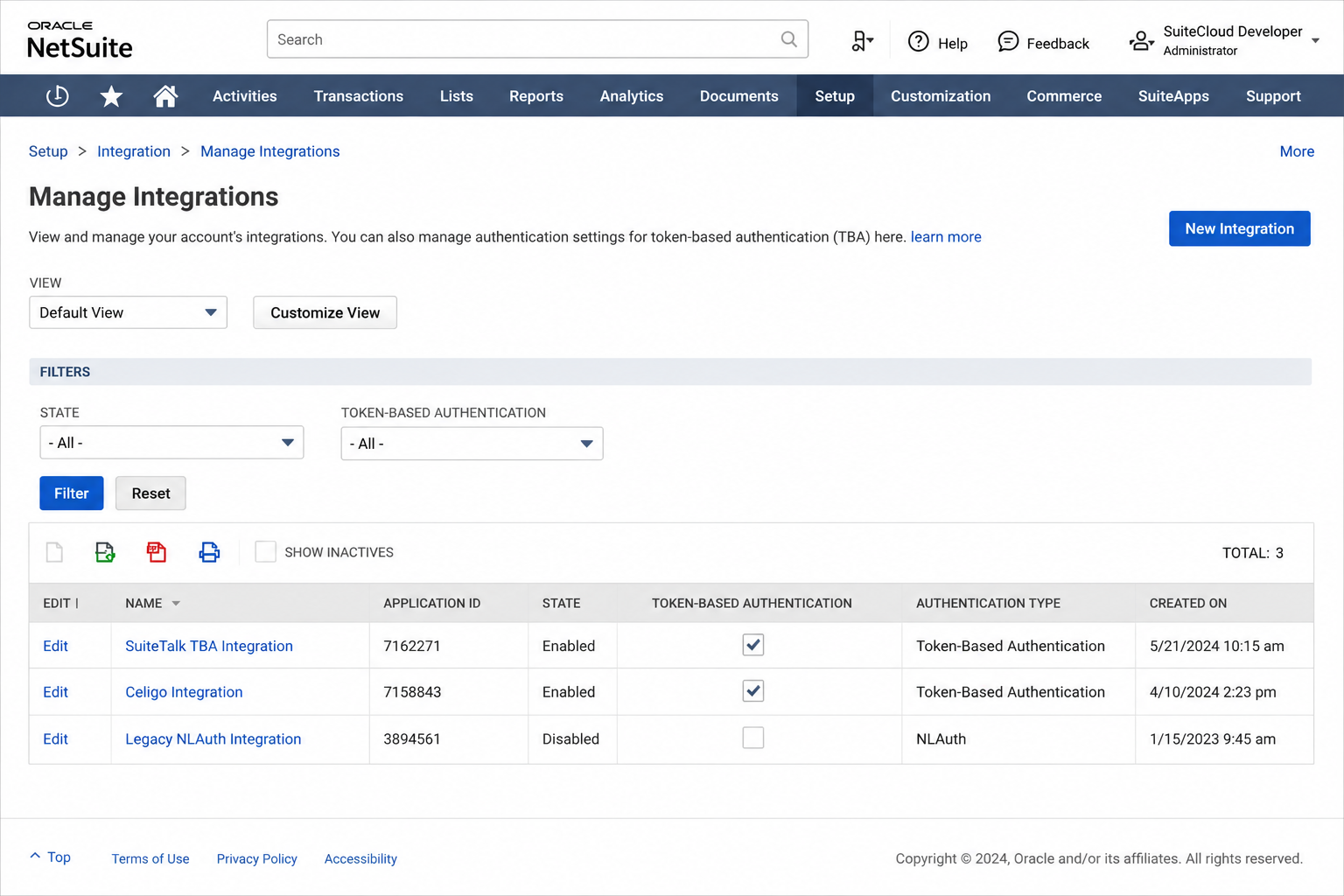Click the Help question mark icon
Viewport: 1344px width, 896px height.
(x=918, y=41)
